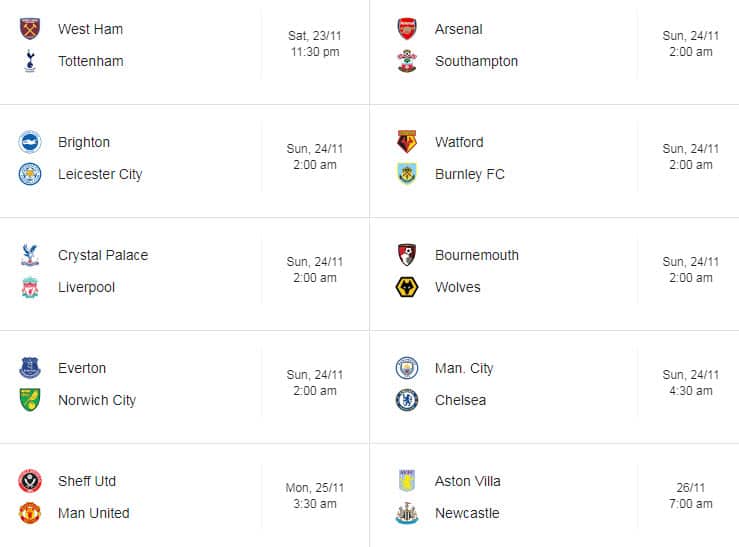Screen dimensions: 739x547
Task: Click the Leicester City club crest
Action: pos(30,174)
